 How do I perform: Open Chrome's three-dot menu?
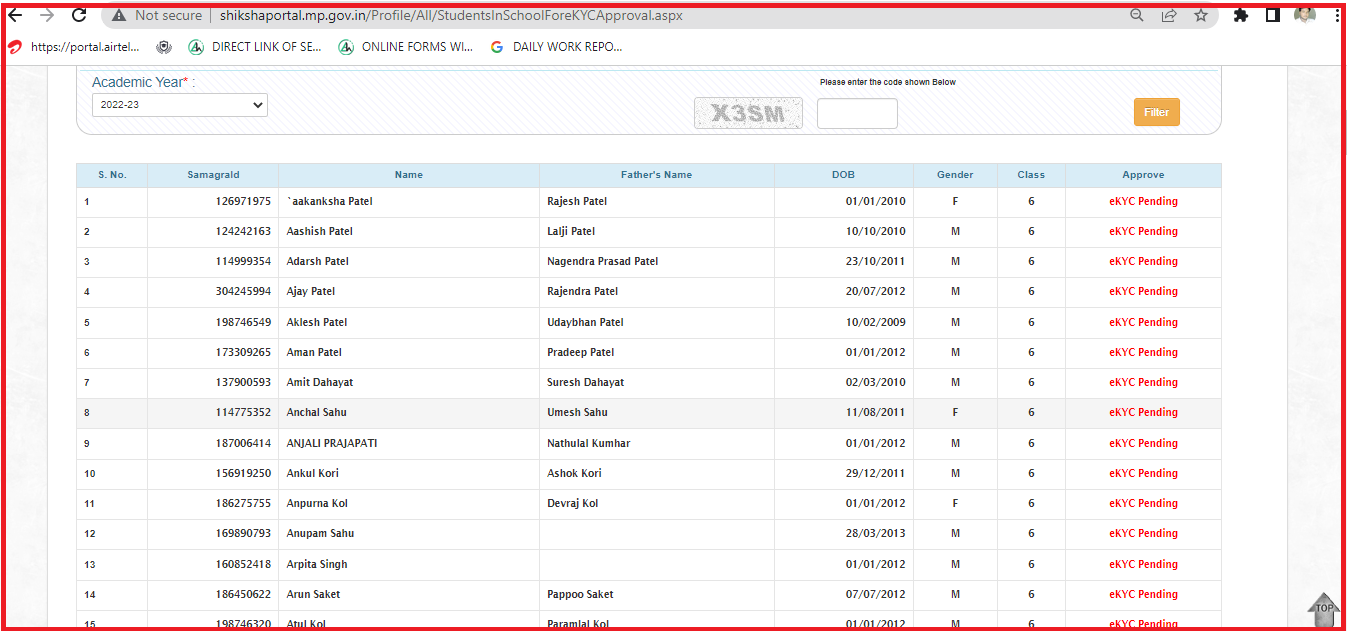[1336, 16]
